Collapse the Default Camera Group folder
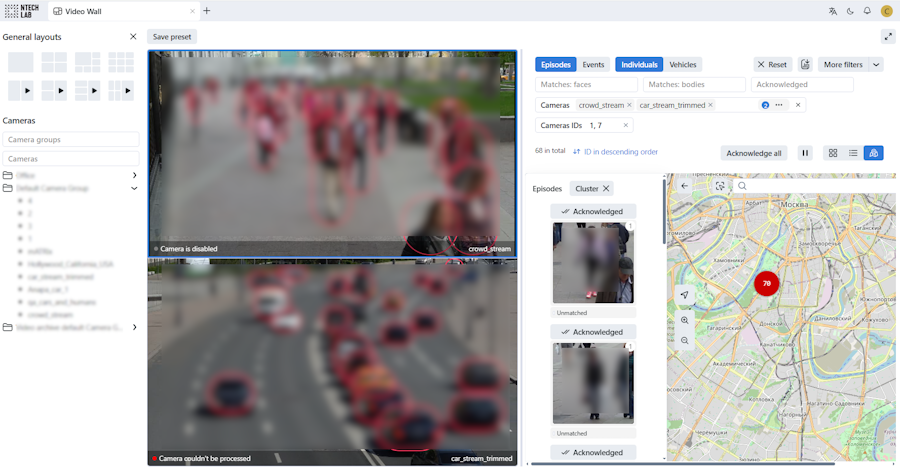Viewport: 900px width, 471px height. tap(134, 188)
